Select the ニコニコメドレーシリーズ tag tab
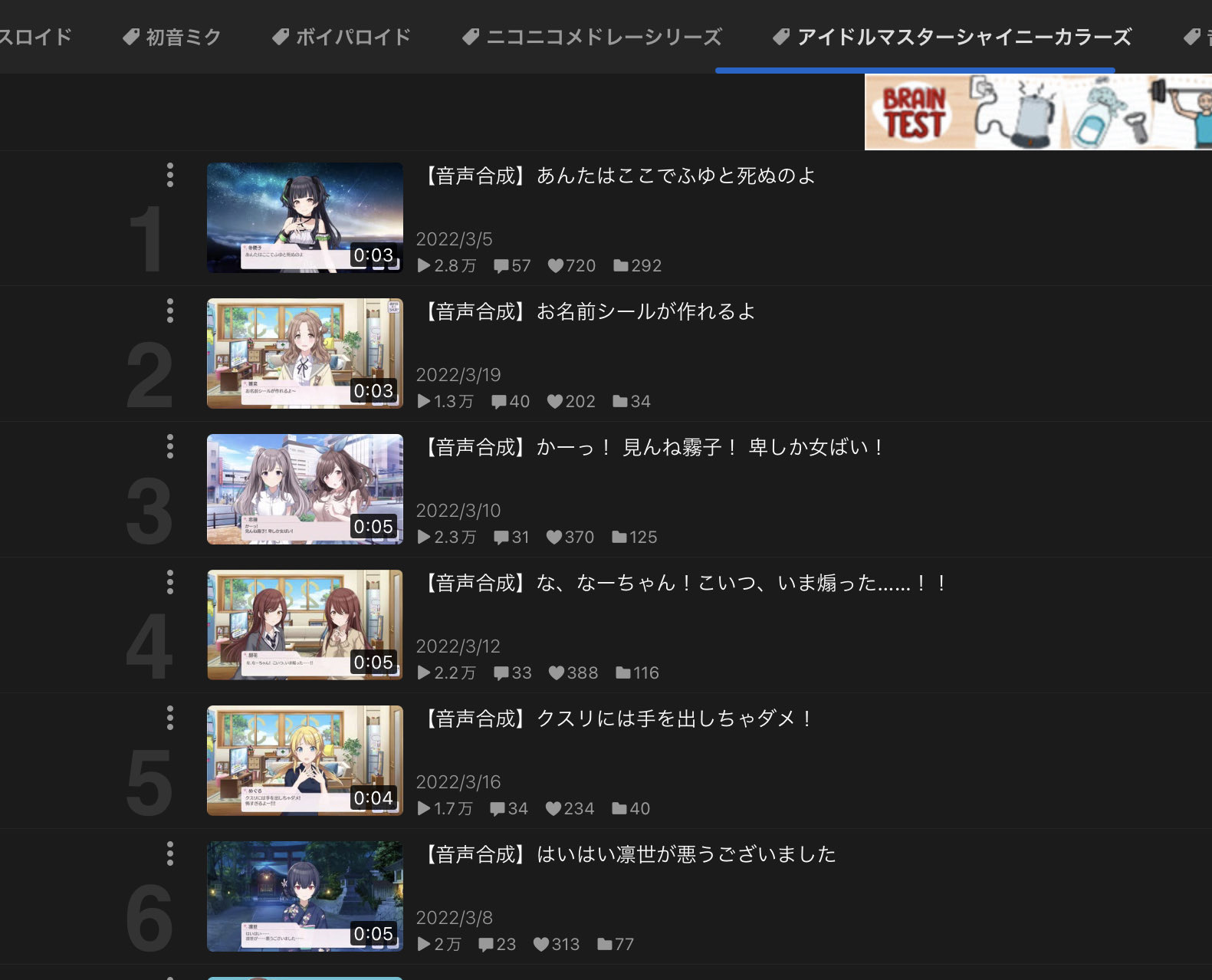1212x980 pixels. [593, 37]
